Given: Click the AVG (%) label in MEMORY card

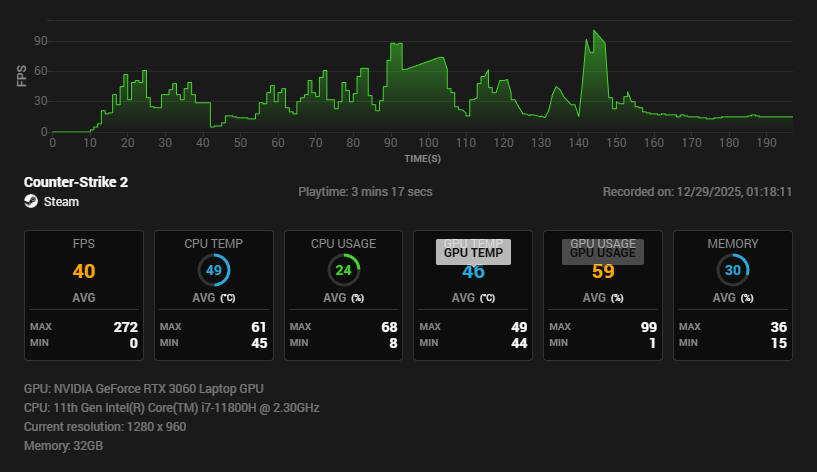Looking at the screenshot, I should tap(733, 298).
